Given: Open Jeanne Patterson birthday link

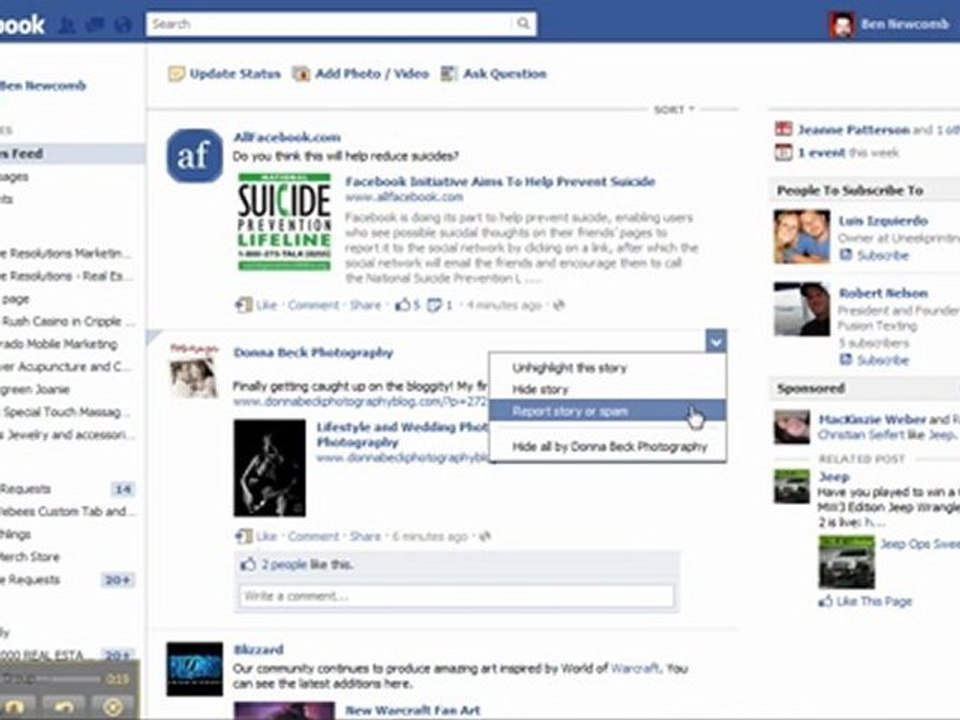Looking at the screenshot, I should [x=853, y=129].
